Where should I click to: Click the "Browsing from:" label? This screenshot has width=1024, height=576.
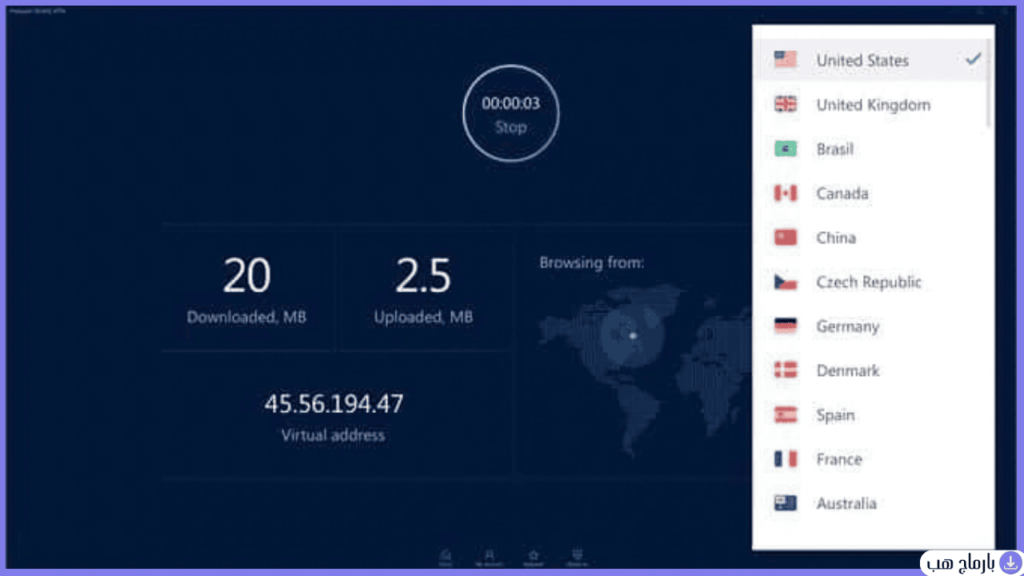(x=592, y=263)
